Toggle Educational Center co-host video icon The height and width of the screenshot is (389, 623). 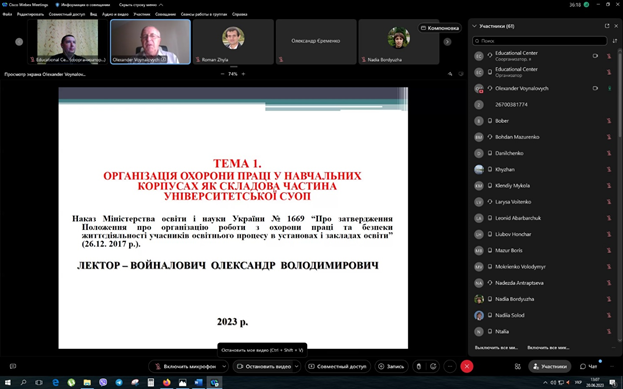coord(595,56)
